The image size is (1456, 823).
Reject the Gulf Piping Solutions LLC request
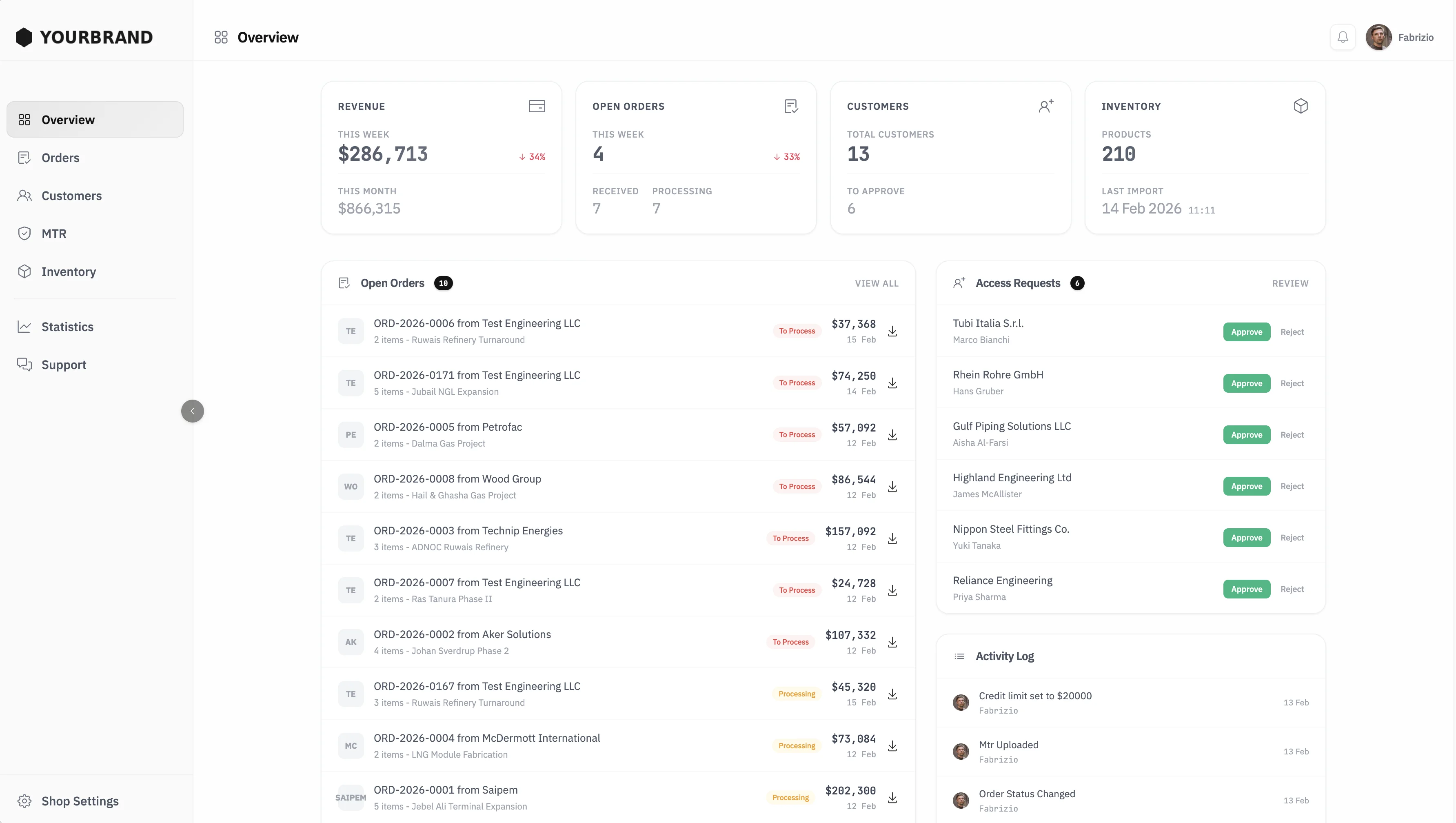1292,435
